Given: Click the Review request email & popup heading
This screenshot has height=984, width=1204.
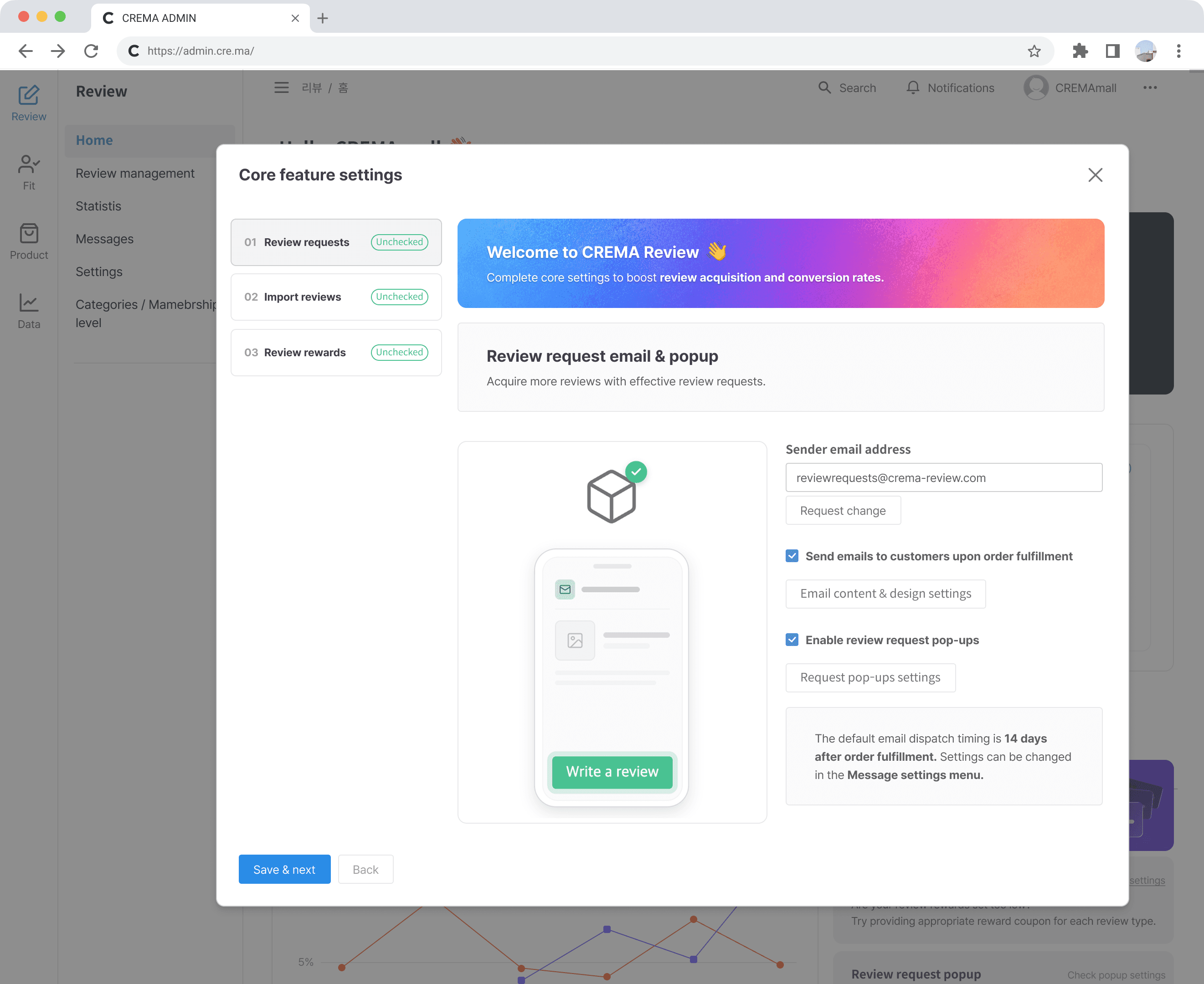Looking at the screenshot, I should coord(602,357).
